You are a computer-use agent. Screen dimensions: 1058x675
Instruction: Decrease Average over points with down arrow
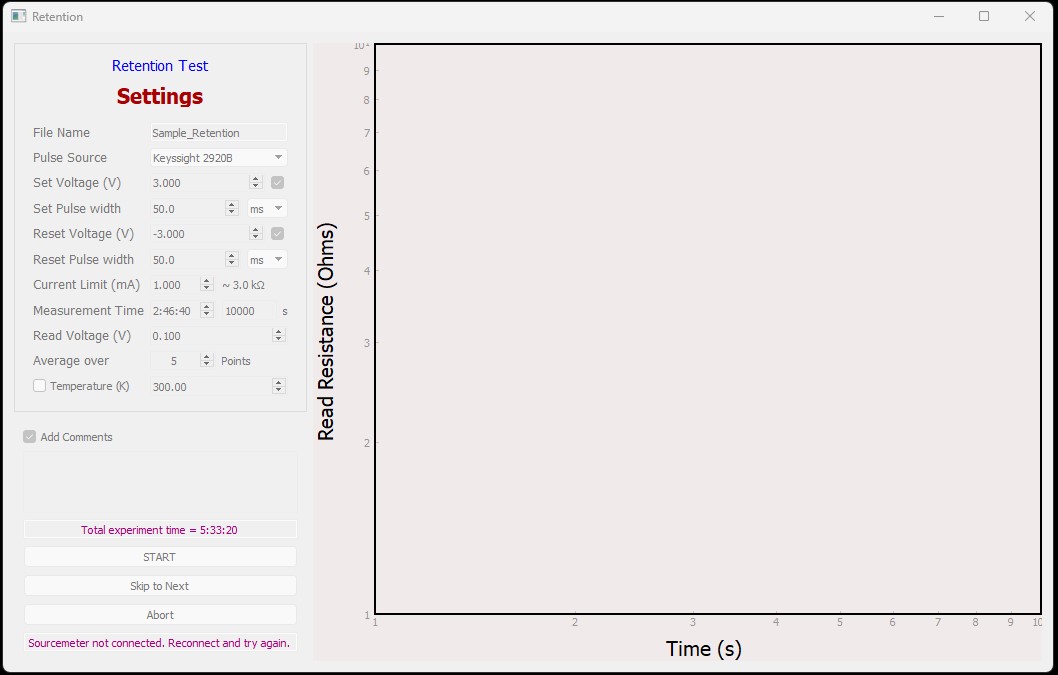pos(207,365)
